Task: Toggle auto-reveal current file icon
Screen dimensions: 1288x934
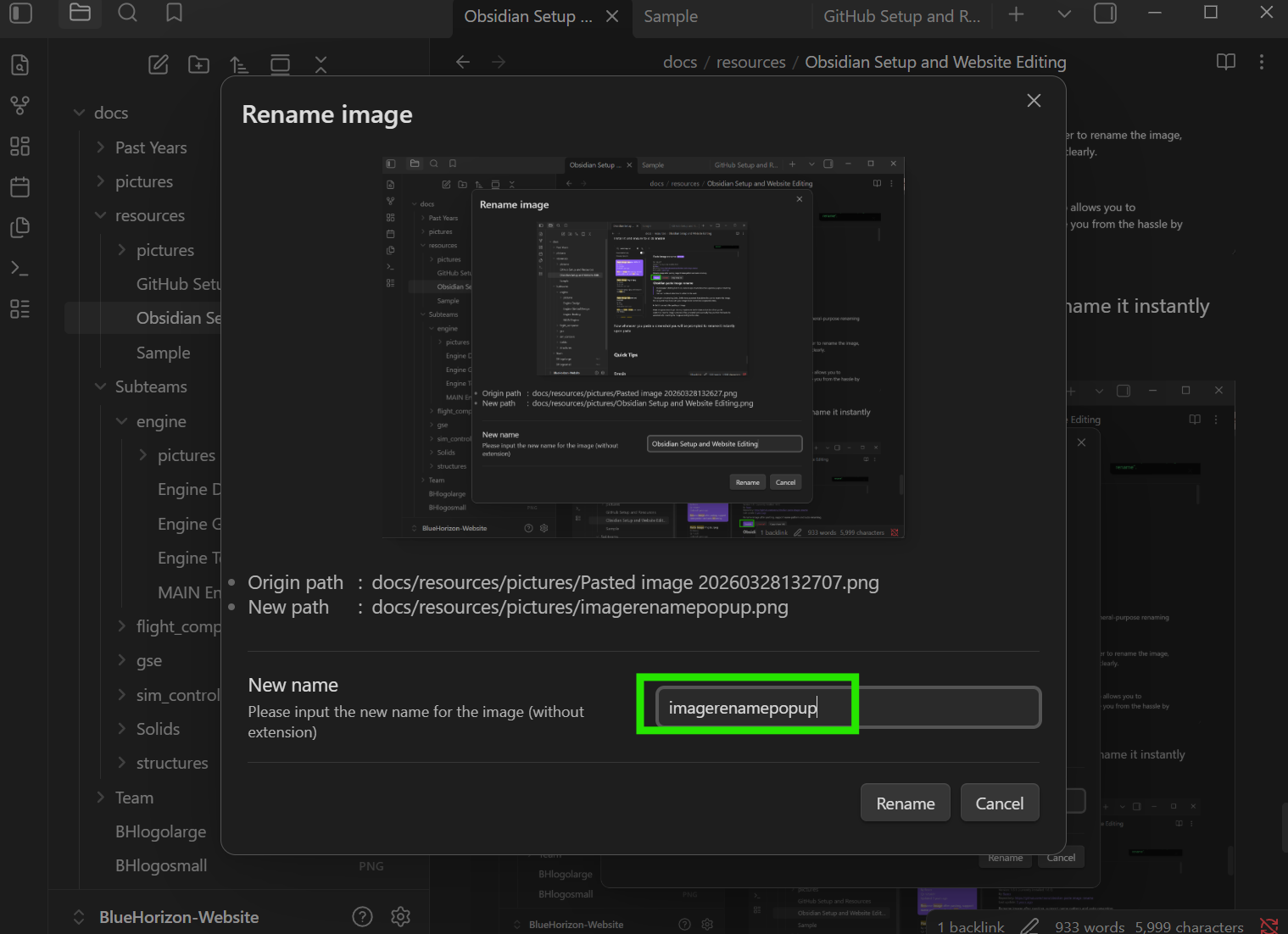Action: (x=280, y=64)
